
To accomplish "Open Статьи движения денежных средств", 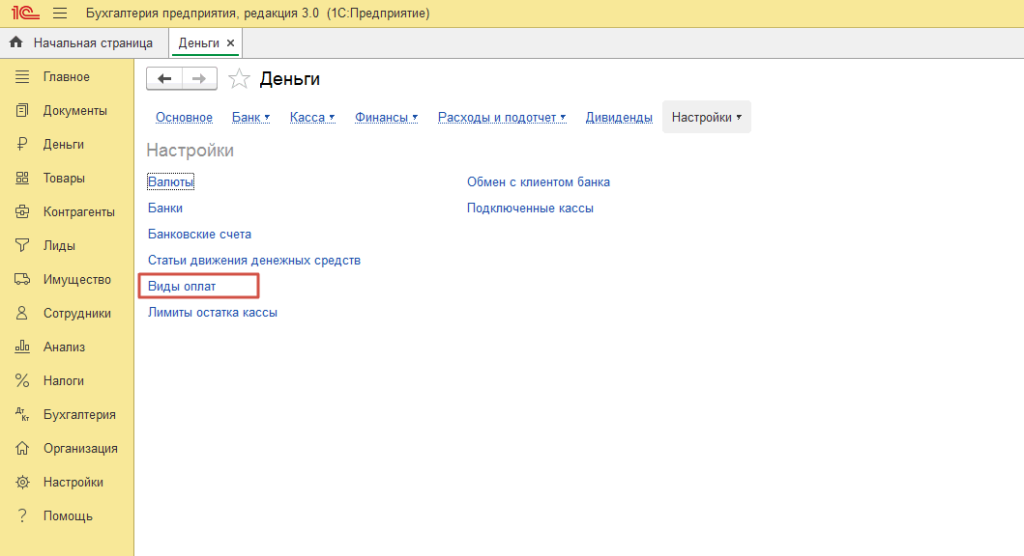I will pos(254,260).
